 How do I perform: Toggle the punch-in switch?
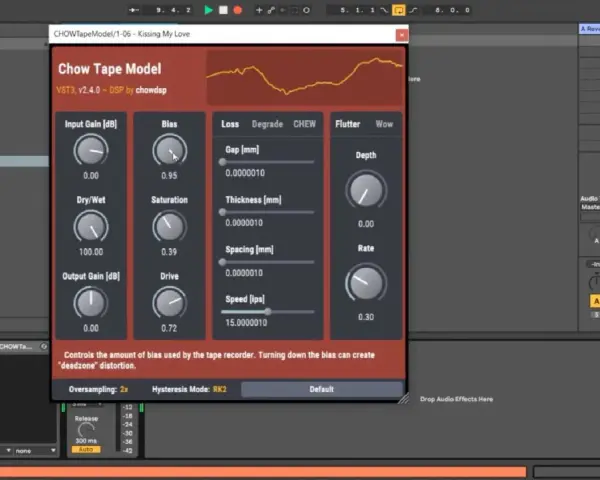384,10
